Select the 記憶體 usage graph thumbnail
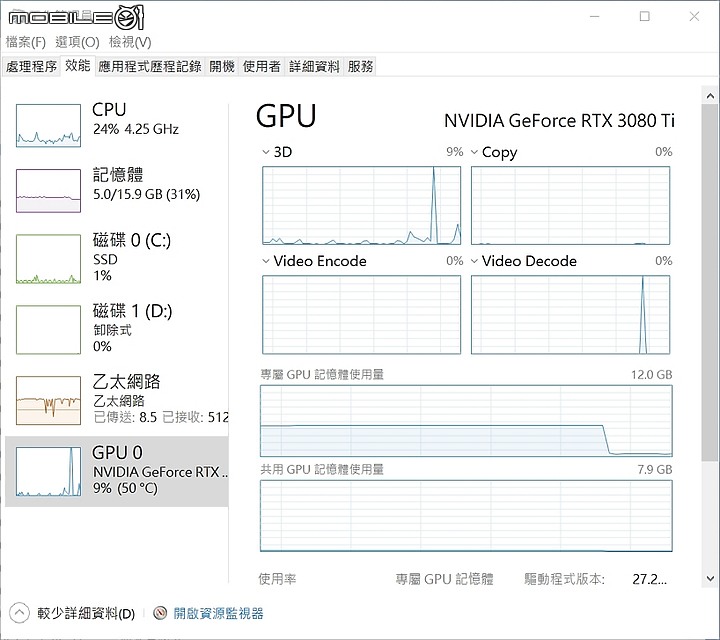 (x=48, y=191)
